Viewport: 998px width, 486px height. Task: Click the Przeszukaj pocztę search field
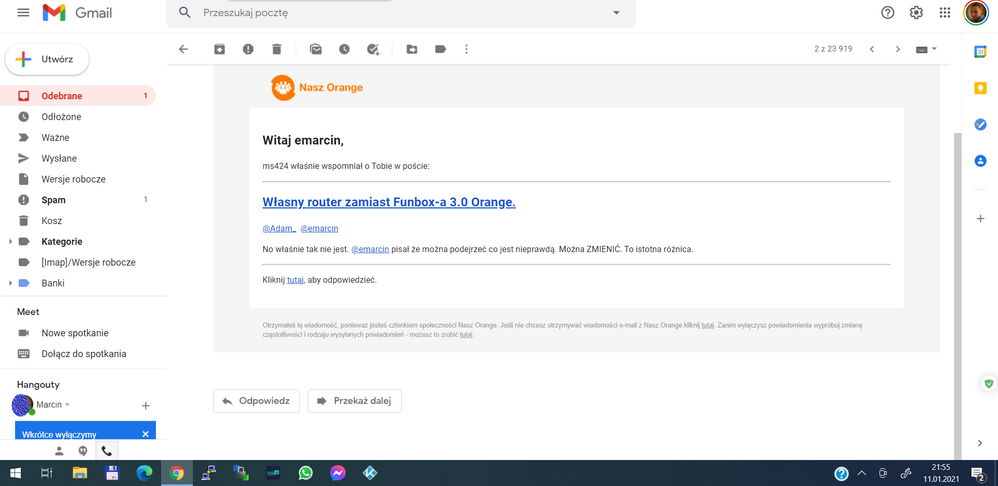pyautogui.click(x=400, y=13)
